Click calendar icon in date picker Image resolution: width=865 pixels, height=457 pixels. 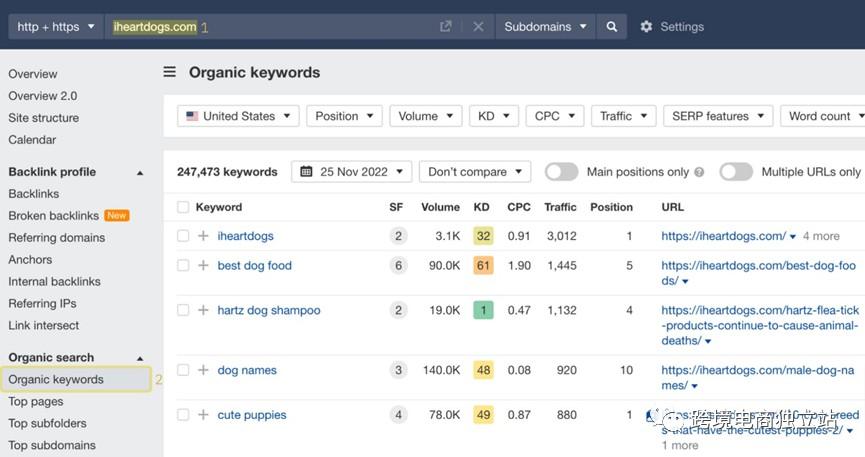pyautogui.click(x=306, y=172)
